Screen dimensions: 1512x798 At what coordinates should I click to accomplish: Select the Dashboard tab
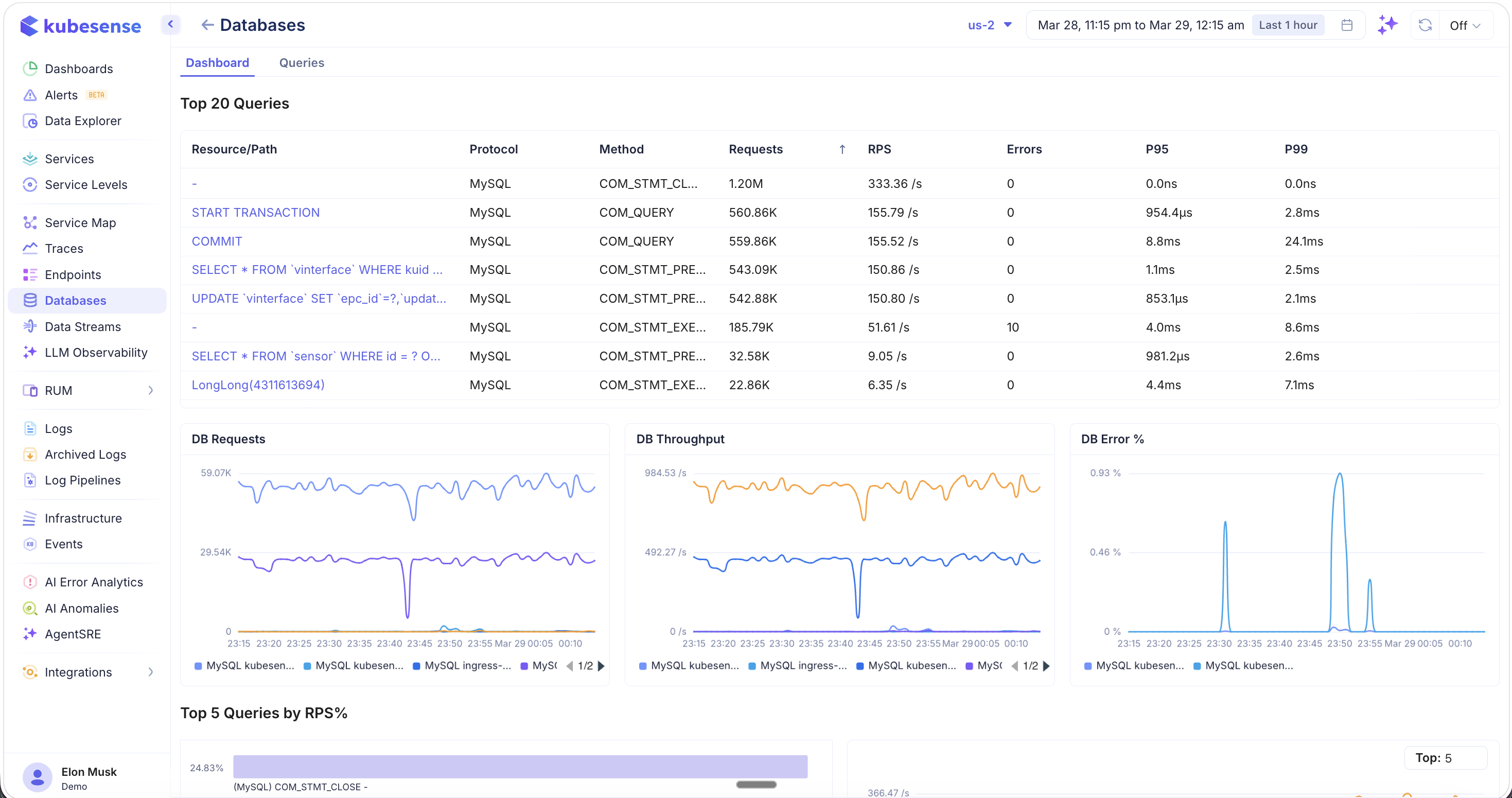[217, 63]
